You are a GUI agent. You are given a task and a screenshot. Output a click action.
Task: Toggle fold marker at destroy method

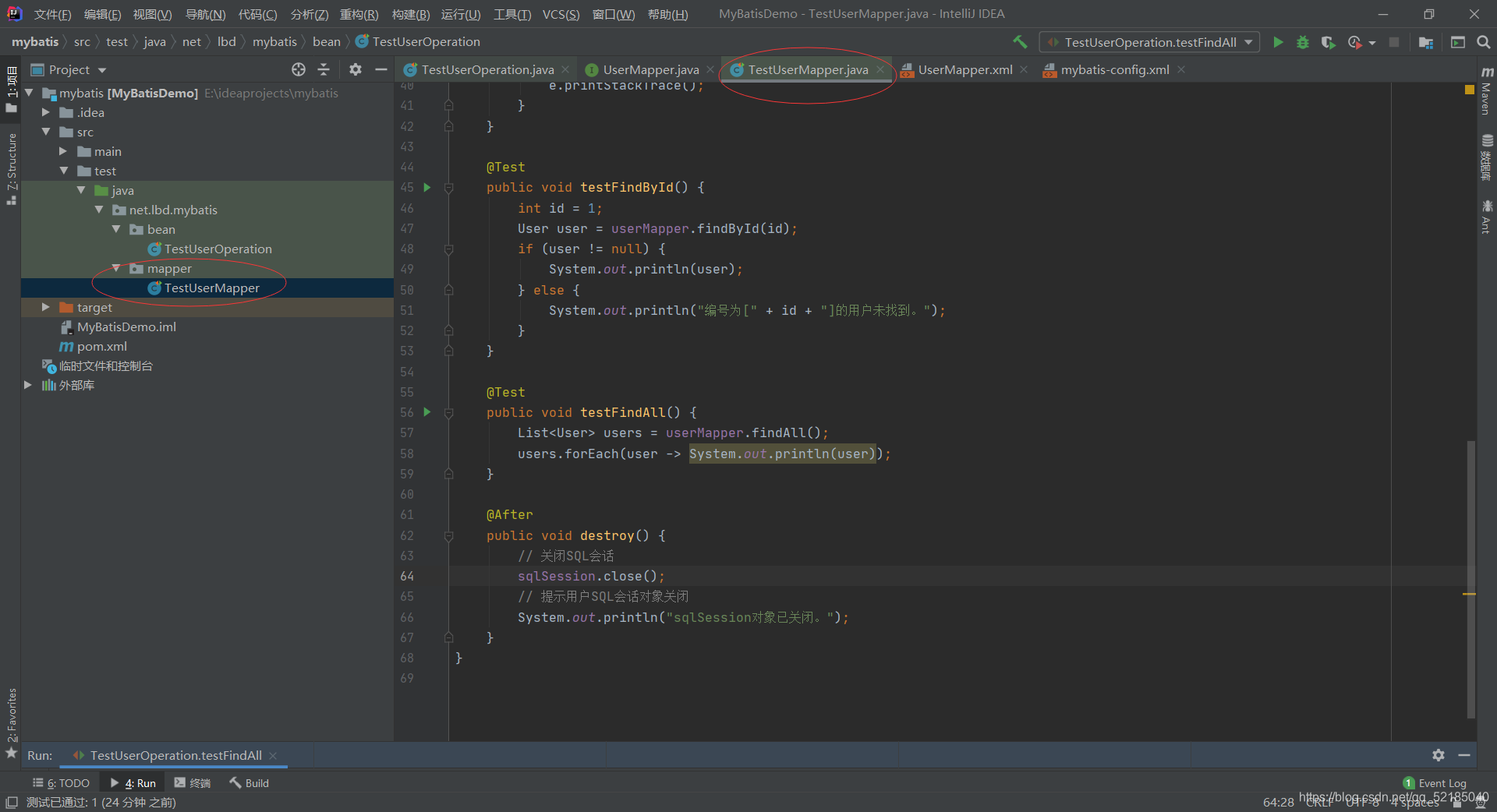point(448,535)
